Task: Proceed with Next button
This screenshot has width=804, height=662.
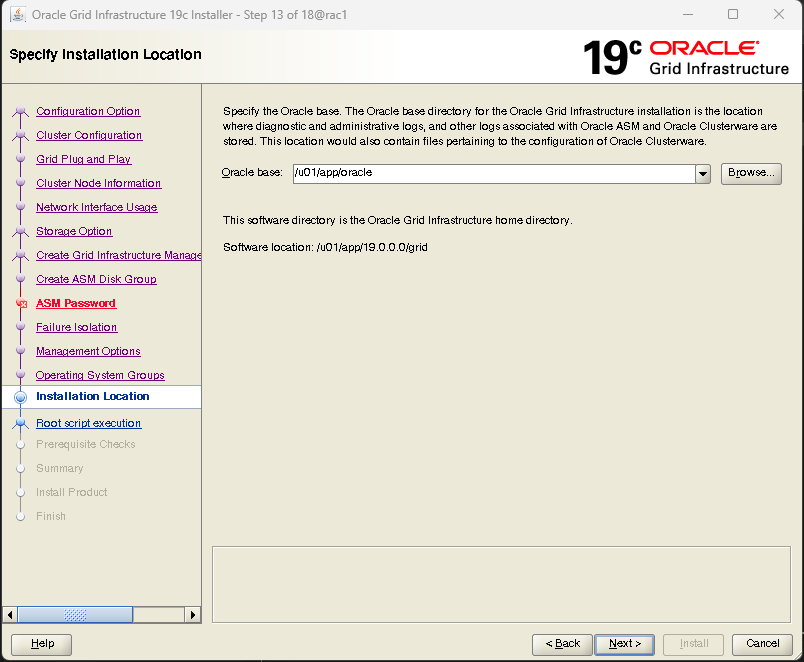Action: pyautogui.click(x=625, y=644)
